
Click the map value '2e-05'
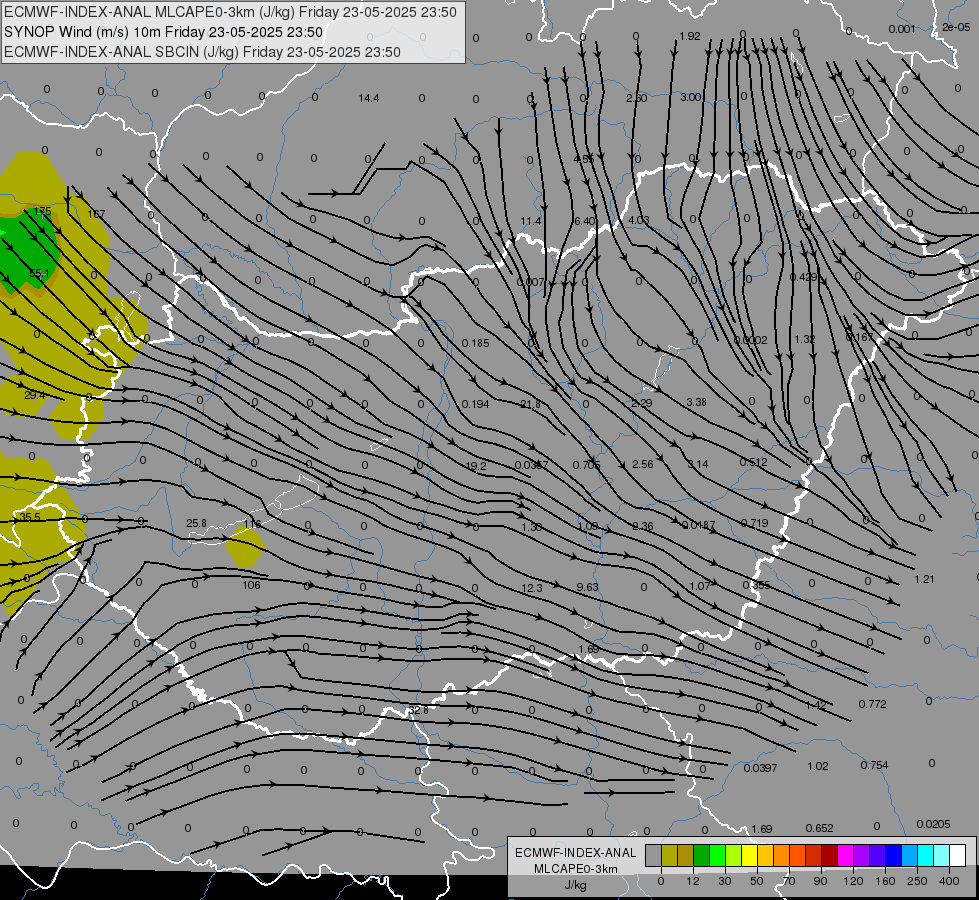tap(957, 27)
